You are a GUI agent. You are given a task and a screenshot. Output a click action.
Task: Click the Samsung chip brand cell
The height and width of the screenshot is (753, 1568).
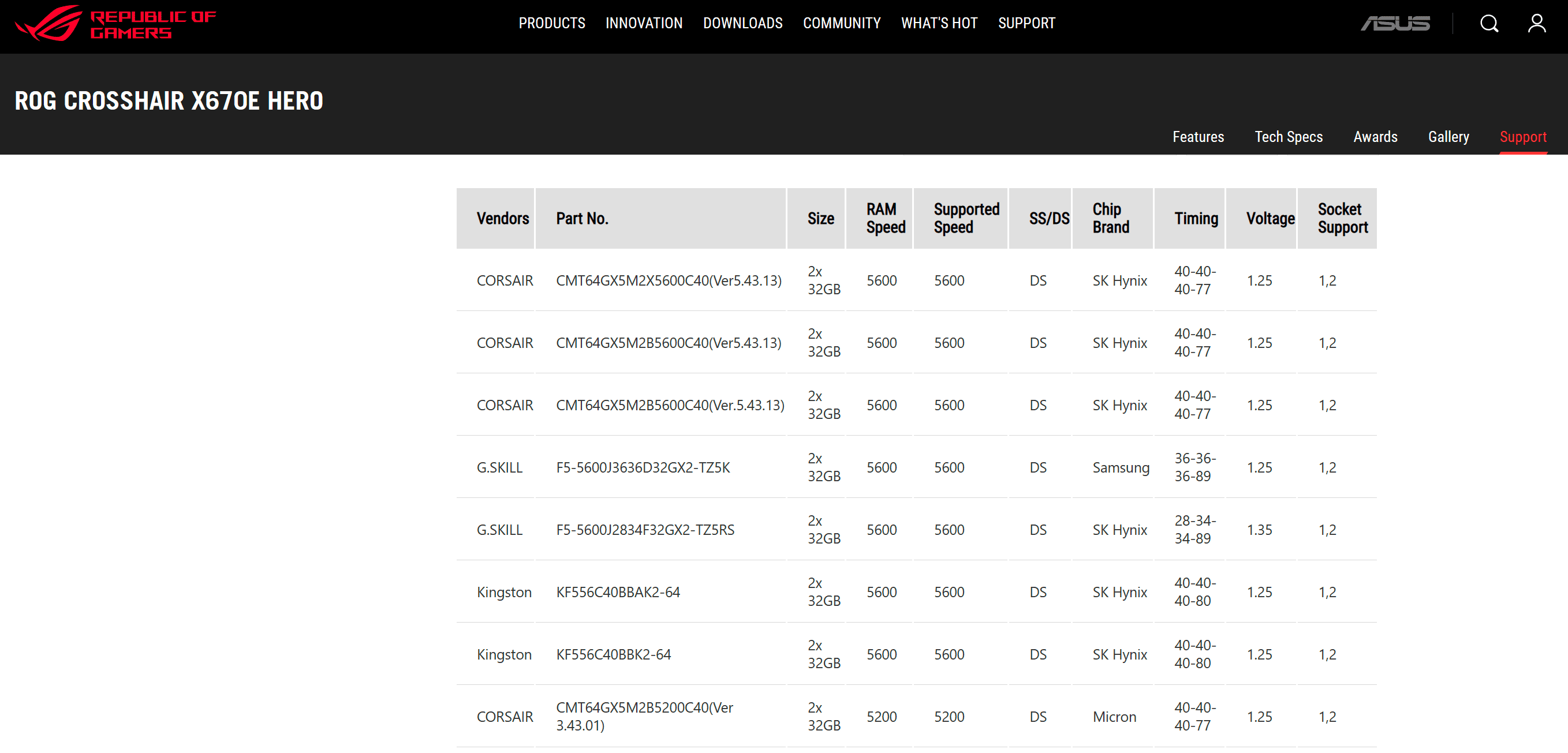click(1121, 468)
